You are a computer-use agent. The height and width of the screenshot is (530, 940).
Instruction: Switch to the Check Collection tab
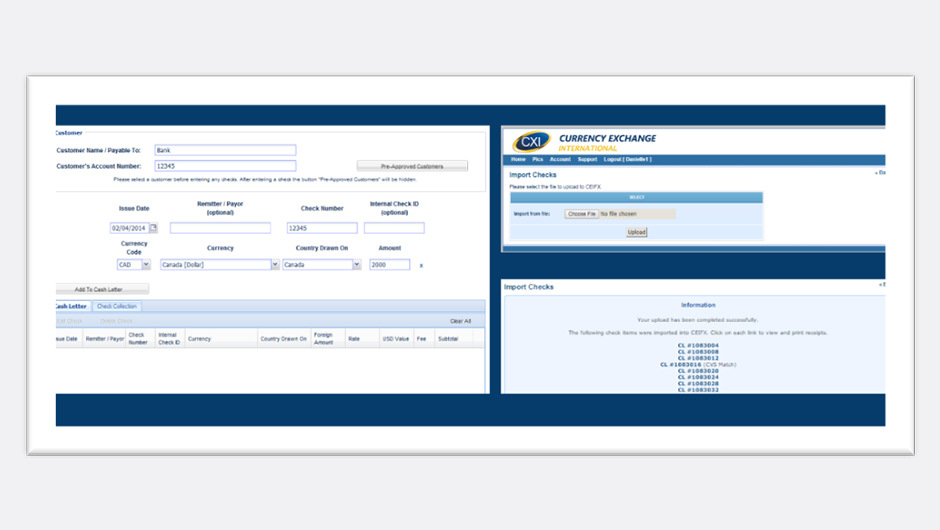pos(117,306)
